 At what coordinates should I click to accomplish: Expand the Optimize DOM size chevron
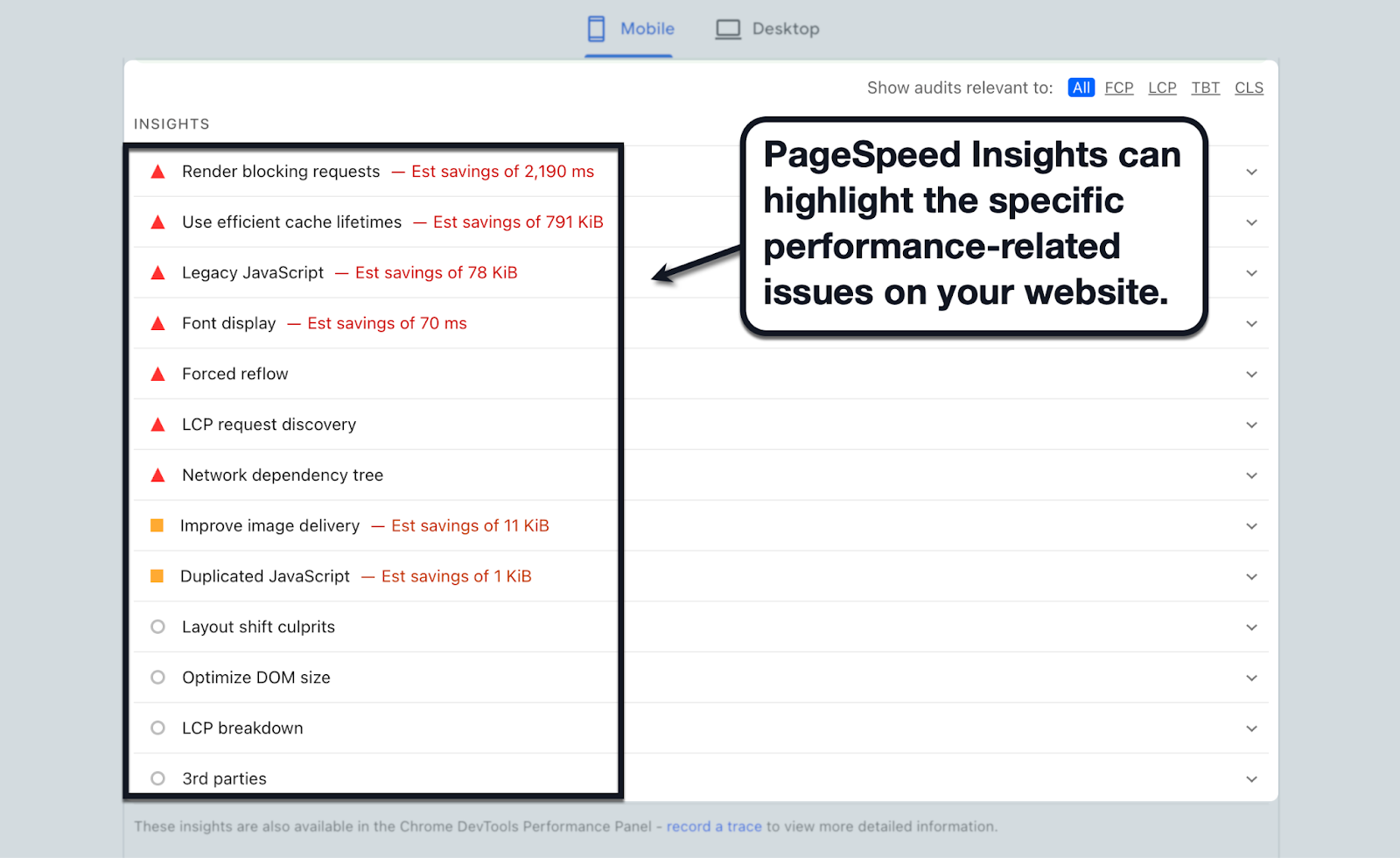[1252, 679]
